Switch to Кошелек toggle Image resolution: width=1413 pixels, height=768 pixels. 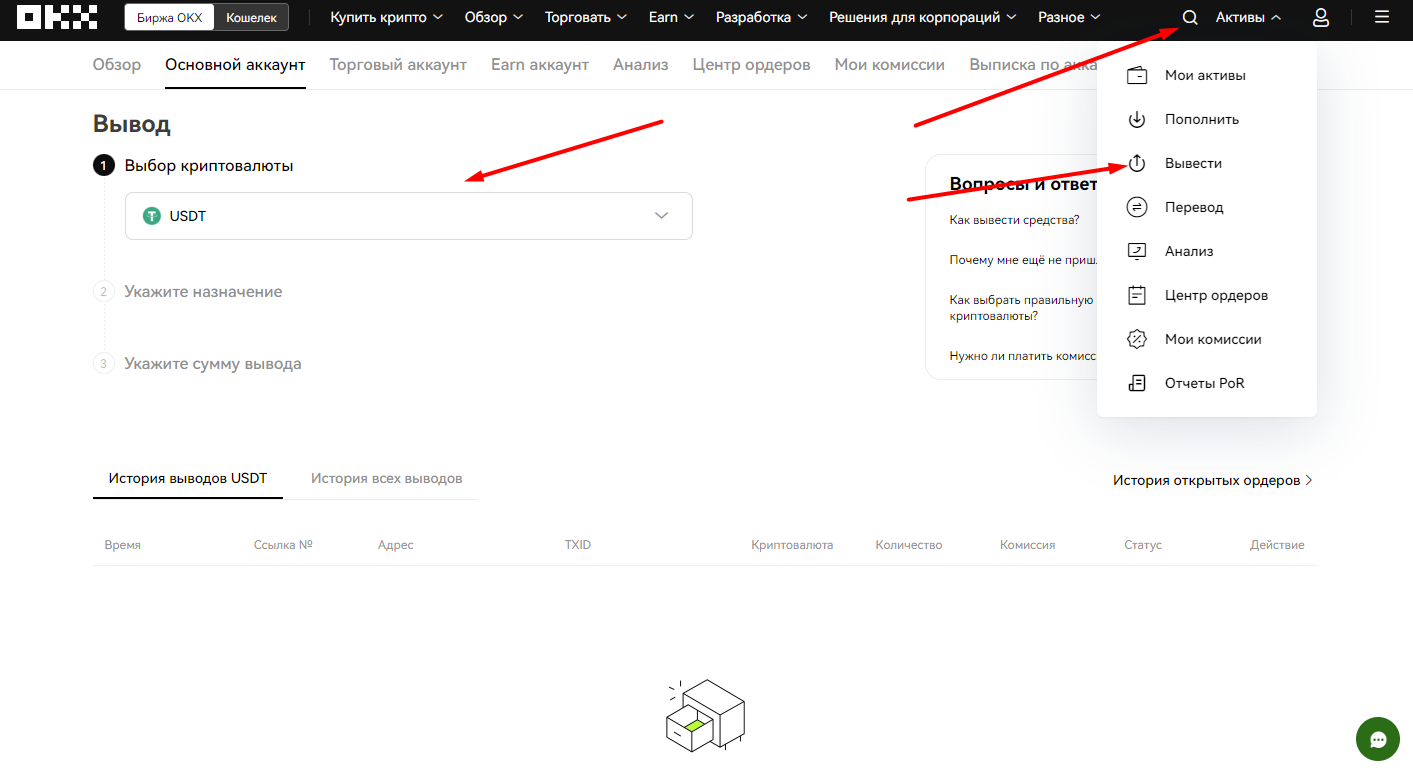251,17
